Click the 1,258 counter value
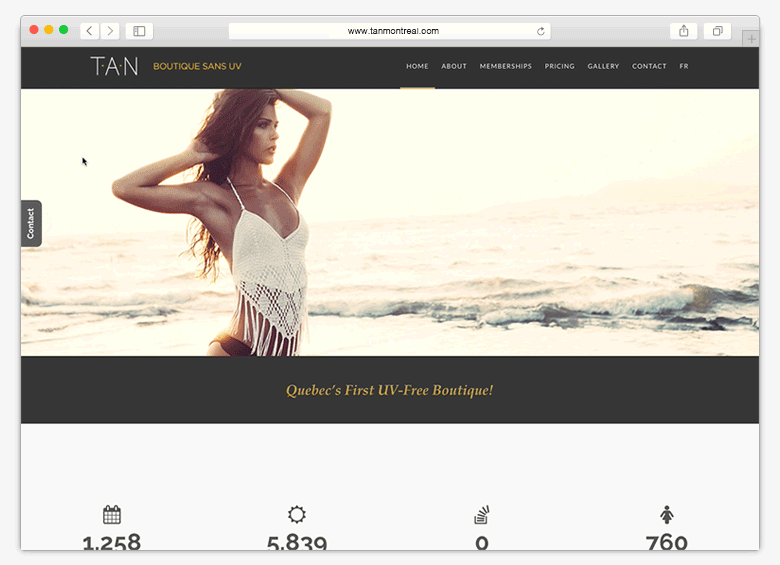This screenshot has width=780, height=565. pos(111,542)
